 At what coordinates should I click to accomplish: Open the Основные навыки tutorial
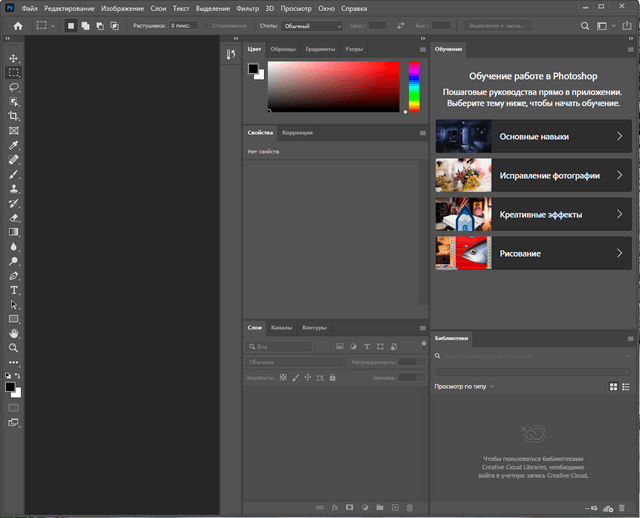[x=533, y=136]
